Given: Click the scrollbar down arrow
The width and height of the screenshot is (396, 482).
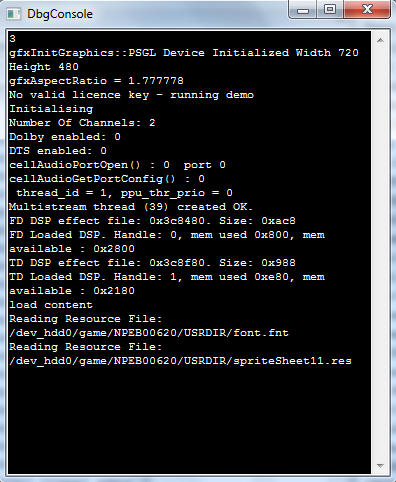Looking at the screenshot, I should coord(380,465).
